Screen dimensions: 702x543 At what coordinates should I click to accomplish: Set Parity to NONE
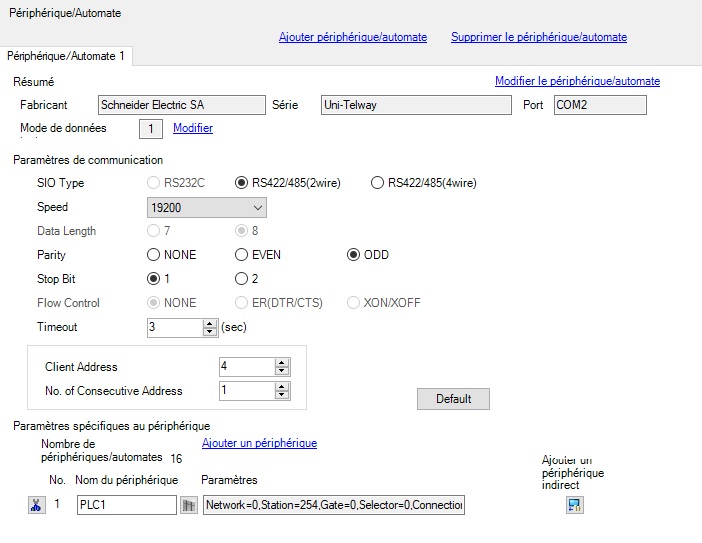154,255
